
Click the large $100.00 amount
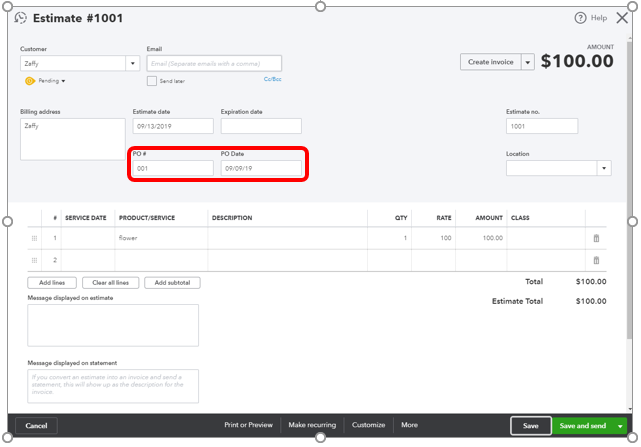(x=577, y=61)
